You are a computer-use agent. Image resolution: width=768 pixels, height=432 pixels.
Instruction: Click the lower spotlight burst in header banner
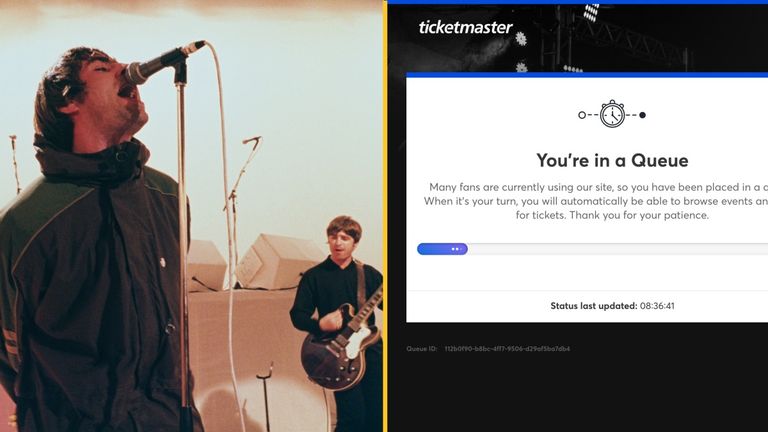click(521, 67)
